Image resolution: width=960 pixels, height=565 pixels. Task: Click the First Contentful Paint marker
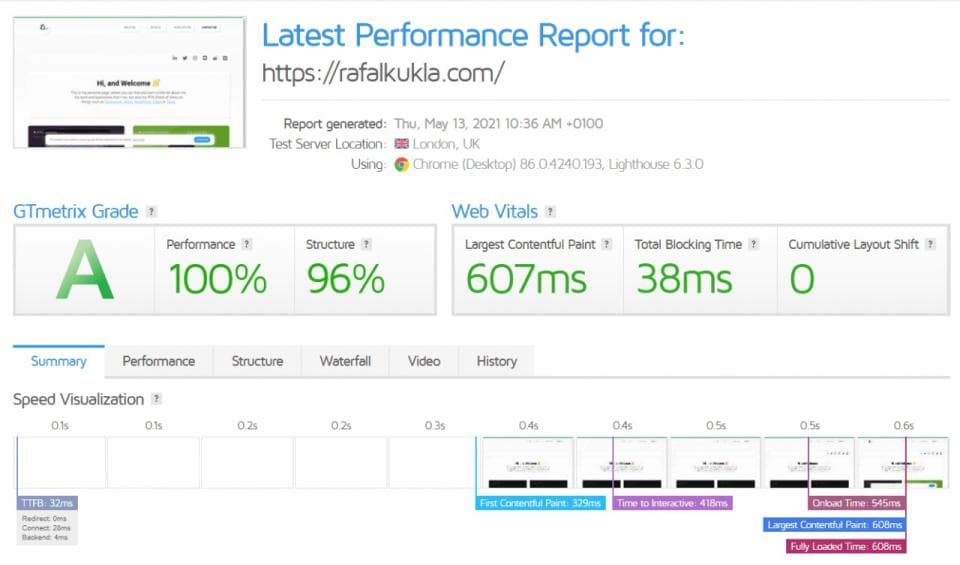[x=540, y=503]
